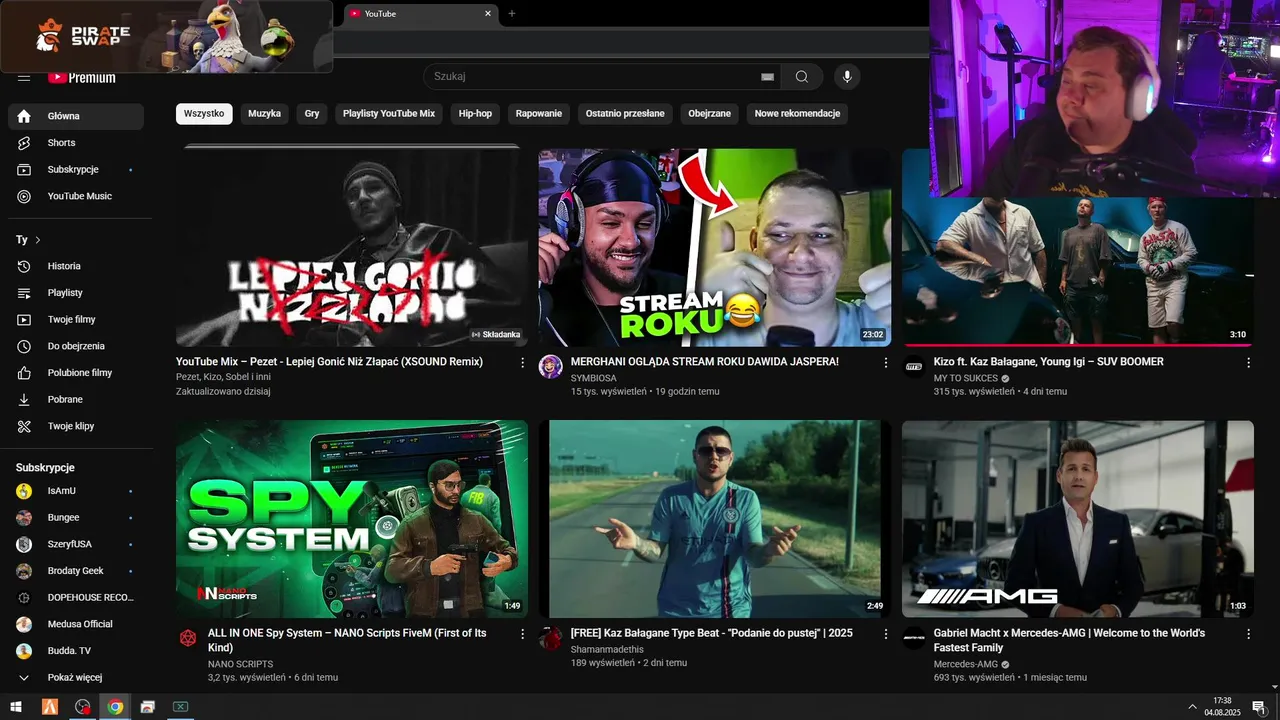Open the Główna home item in the sidebar

(x=76, y=116)
